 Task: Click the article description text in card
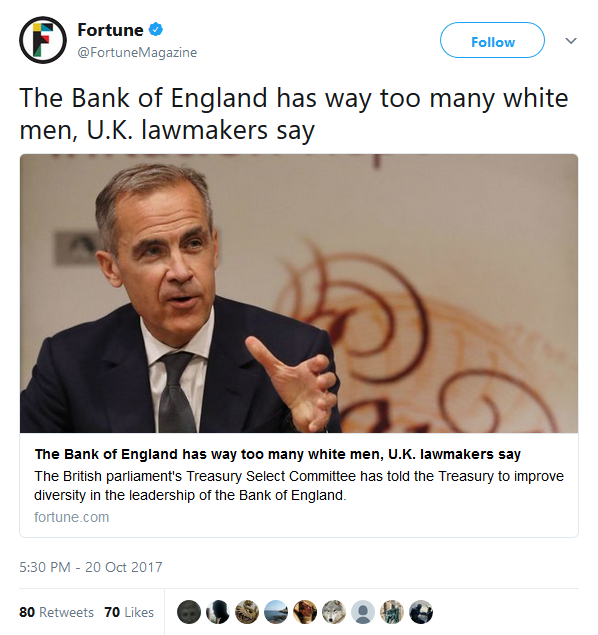pyautogui.click(x=299, y=486)
